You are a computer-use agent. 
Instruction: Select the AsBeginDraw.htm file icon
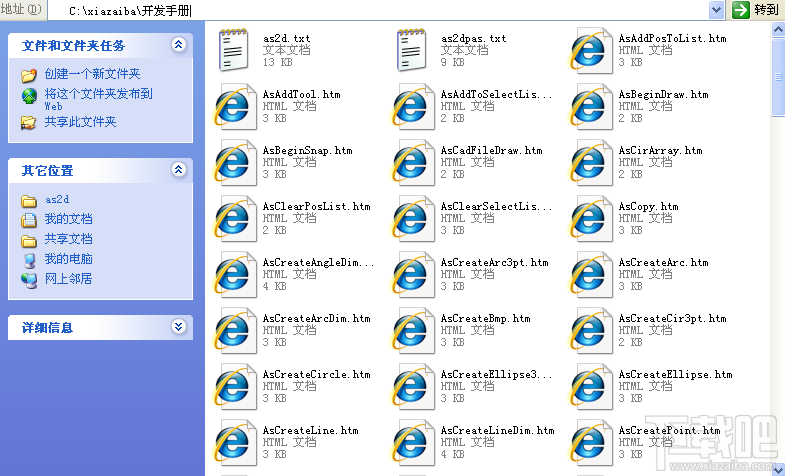pos(590,107)
